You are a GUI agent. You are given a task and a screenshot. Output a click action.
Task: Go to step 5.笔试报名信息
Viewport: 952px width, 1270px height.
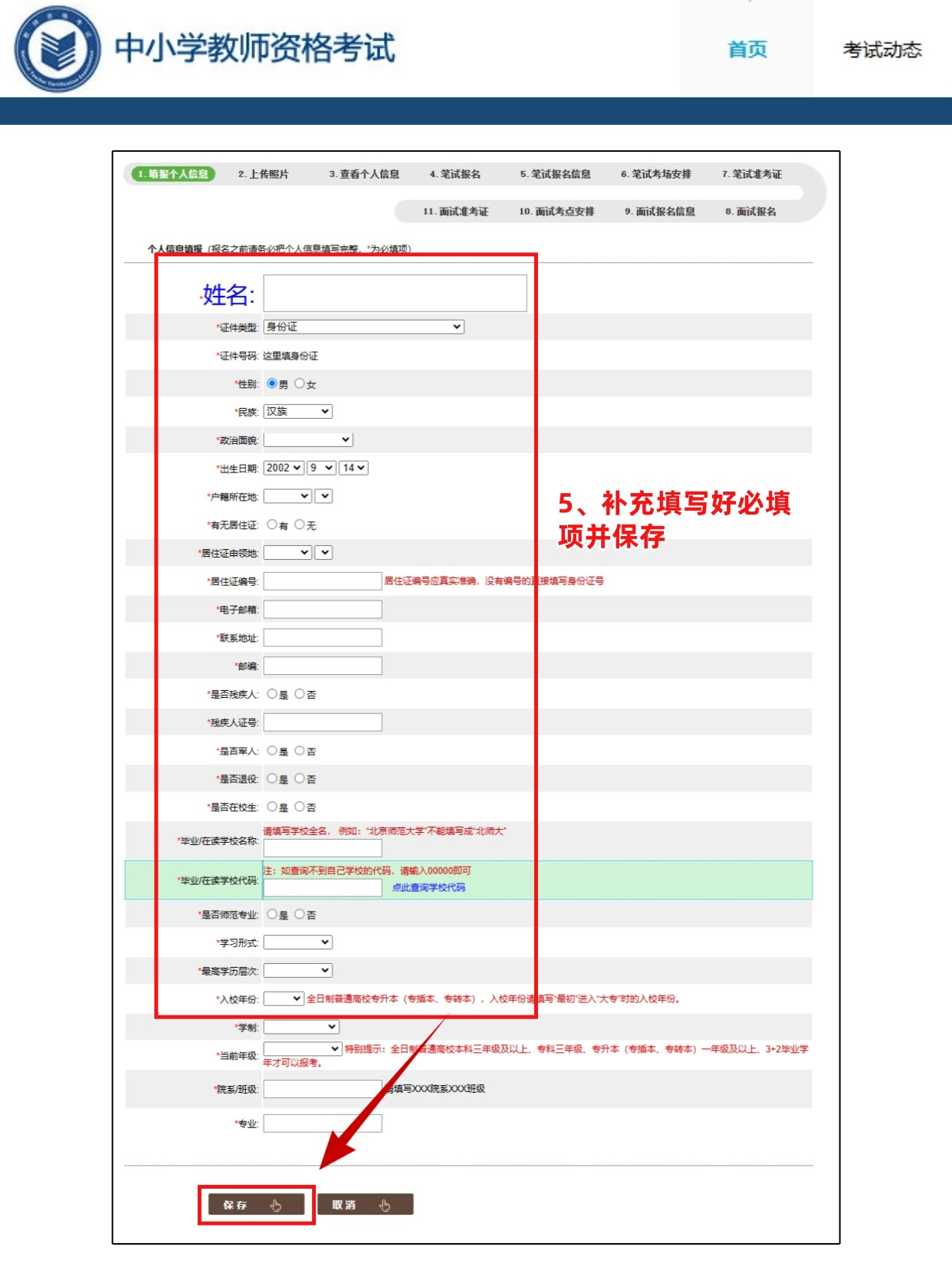click(x=555, y=174)
